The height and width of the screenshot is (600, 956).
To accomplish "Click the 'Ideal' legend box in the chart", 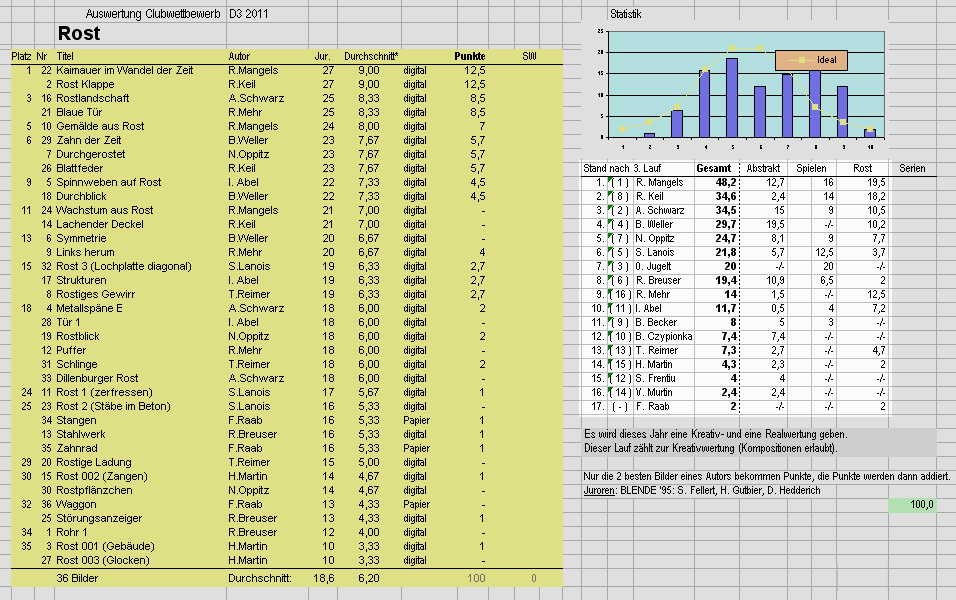I will click(x=811, y=60).
